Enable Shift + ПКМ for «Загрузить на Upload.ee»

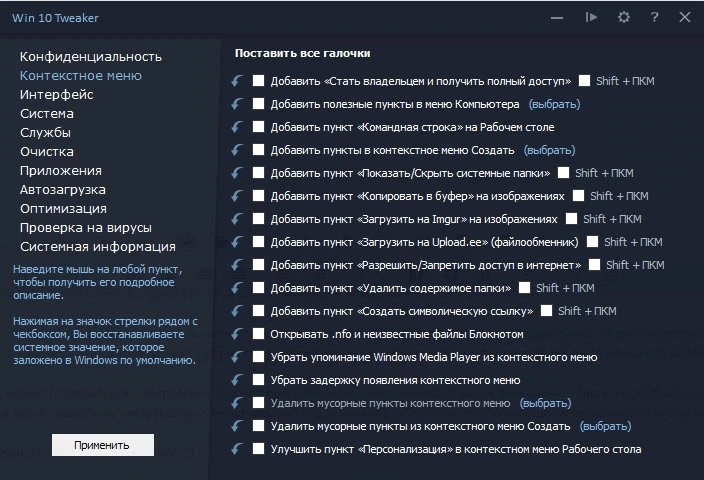coord(592,242)
